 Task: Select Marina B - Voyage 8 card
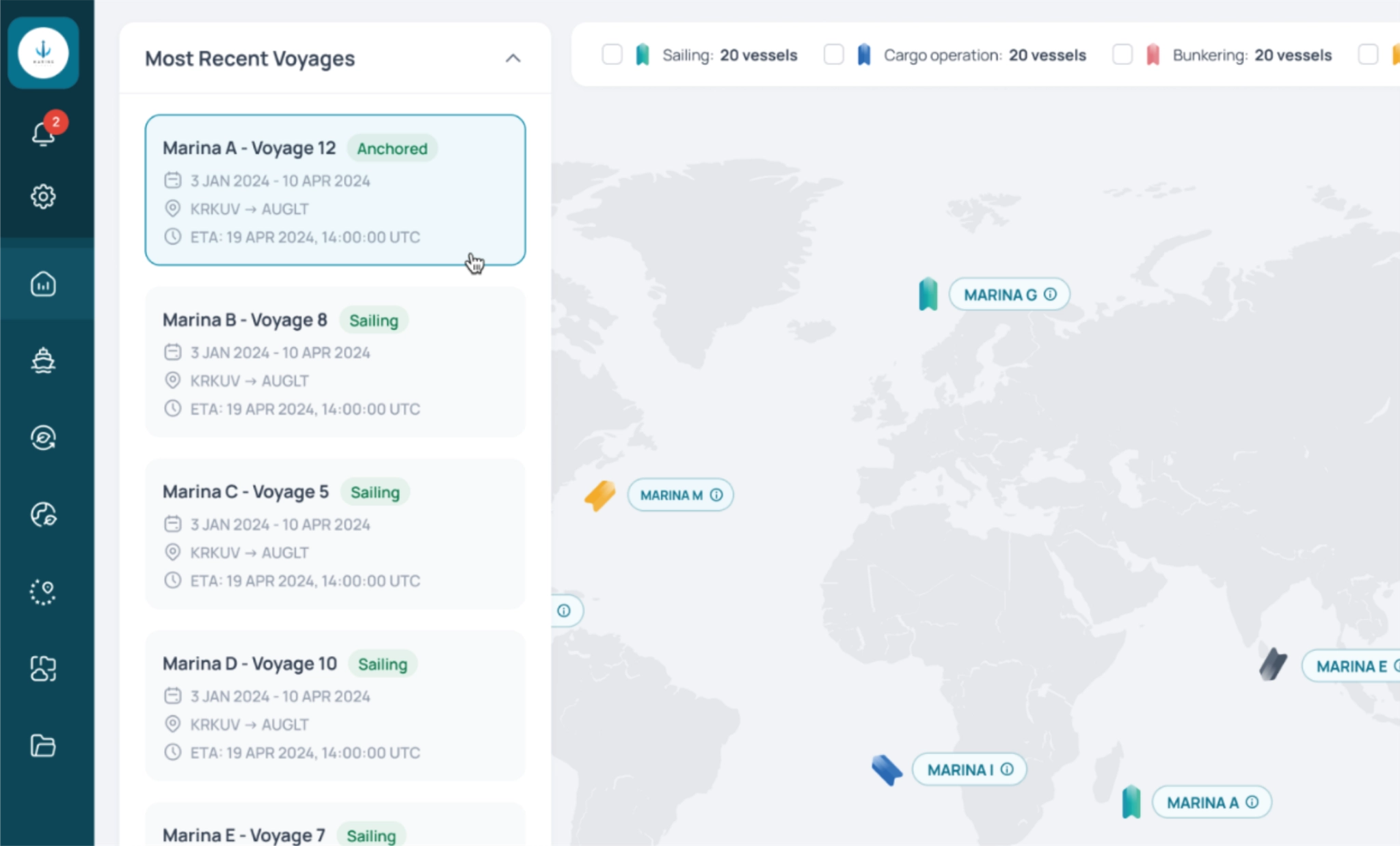click(x=335, y=362)
